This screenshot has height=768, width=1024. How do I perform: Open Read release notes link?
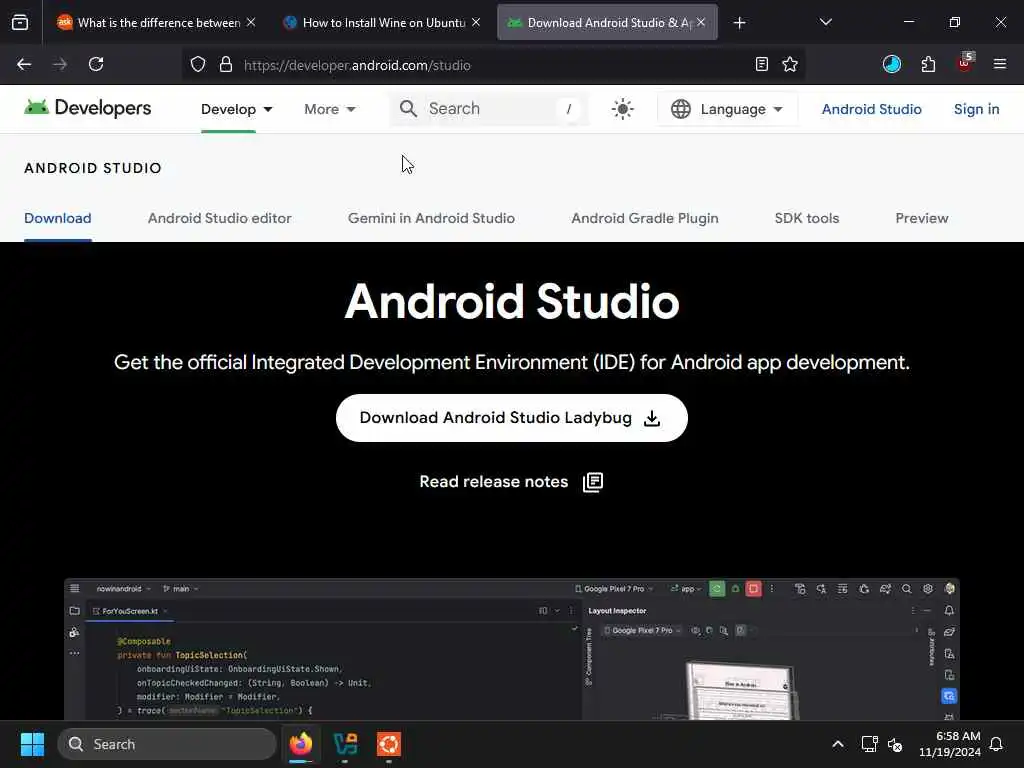point(511,482)
